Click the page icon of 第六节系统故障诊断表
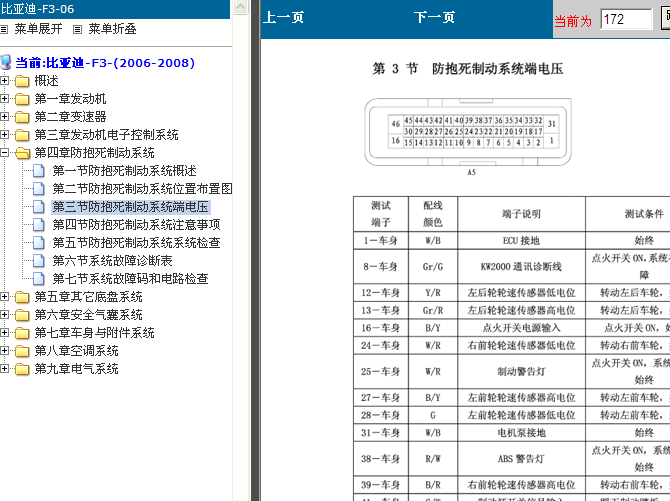Image resolution: width=670 pixels, height=501 pixels. coord(38,260)
